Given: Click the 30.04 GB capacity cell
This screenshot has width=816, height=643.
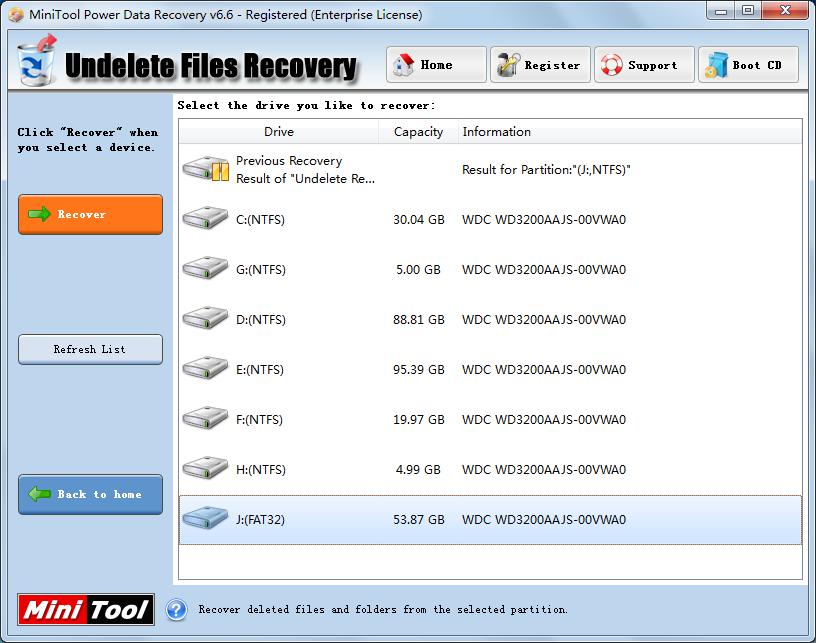Looking at the screenshot, I should [418, 220].
